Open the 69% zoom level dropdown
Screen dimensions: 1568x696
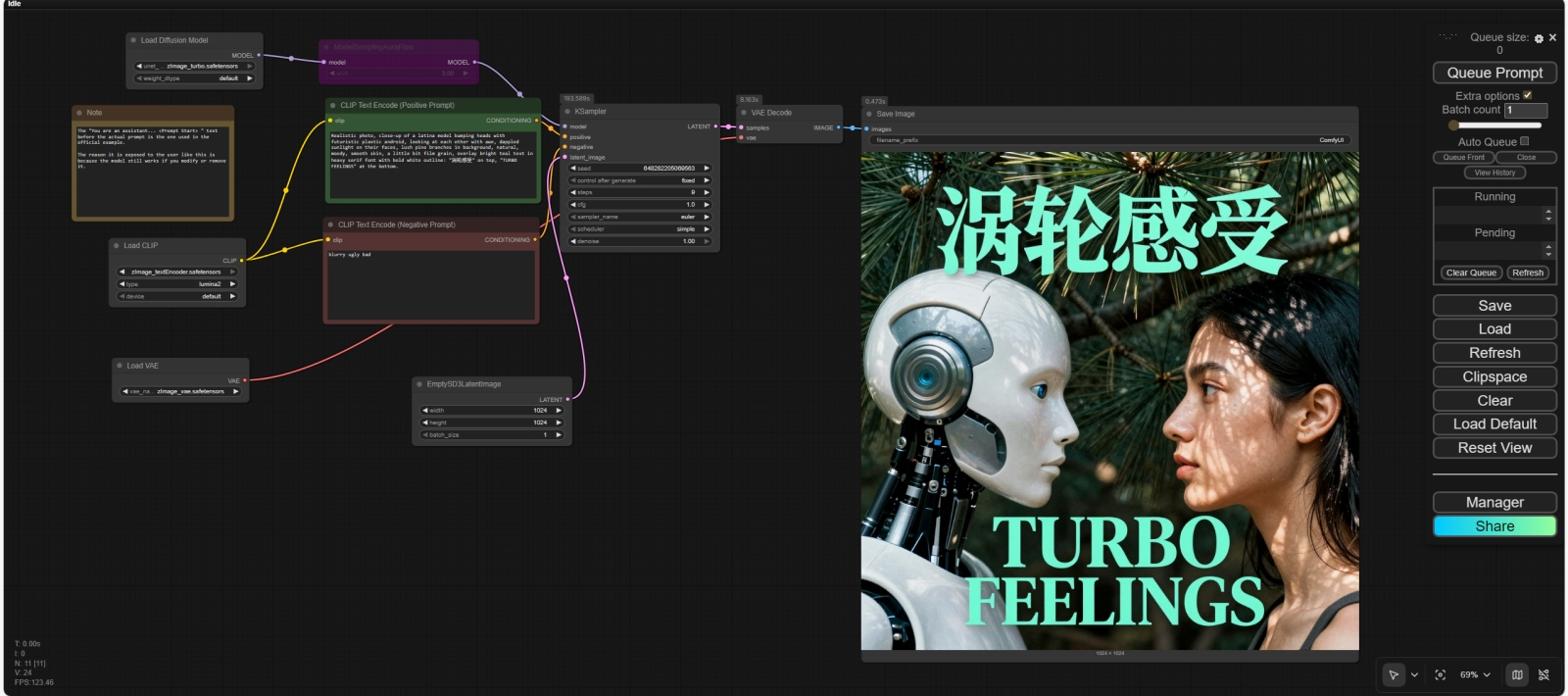tap(1475, 674)
